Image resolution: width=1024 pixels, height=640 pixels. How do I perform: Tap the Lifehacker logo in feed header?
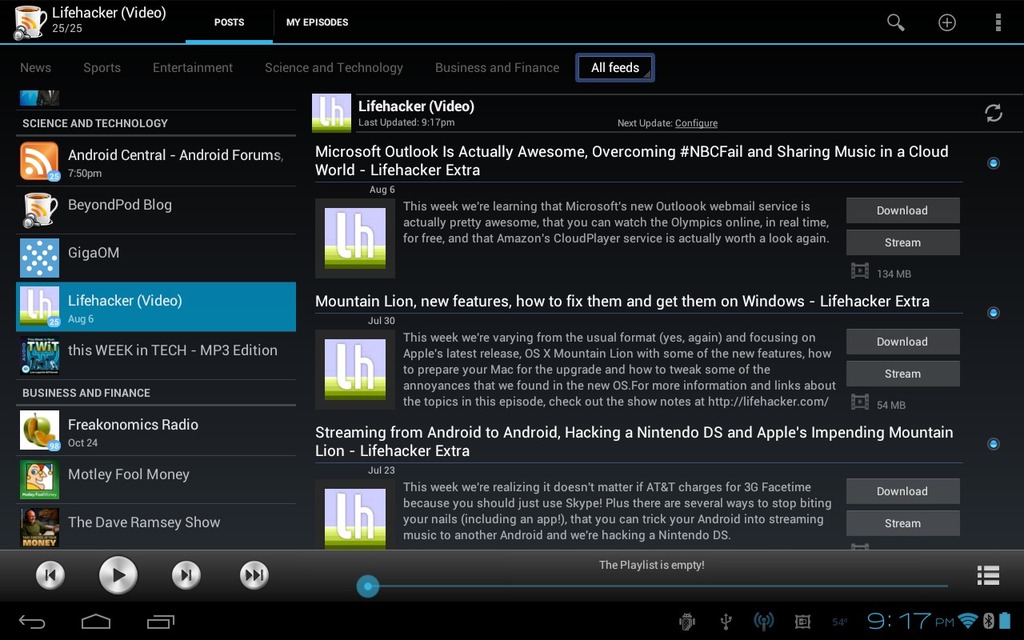point(332,113)
